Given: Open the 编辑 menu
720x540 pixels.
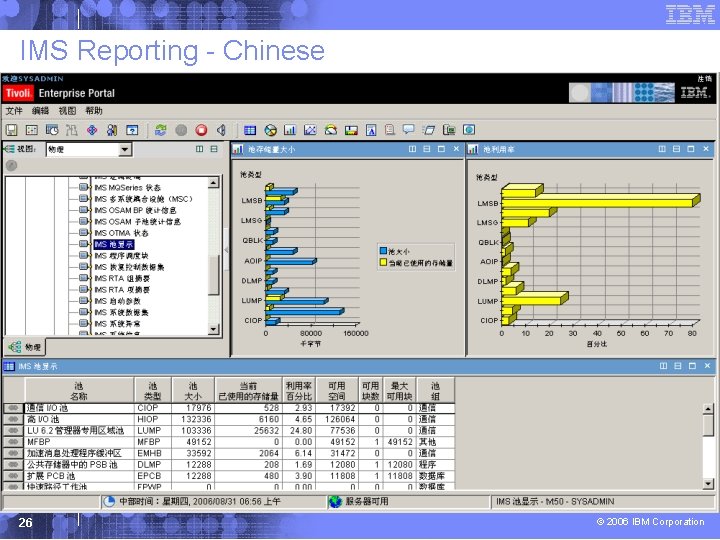Looking at the screenshot, I should [40, 111].
